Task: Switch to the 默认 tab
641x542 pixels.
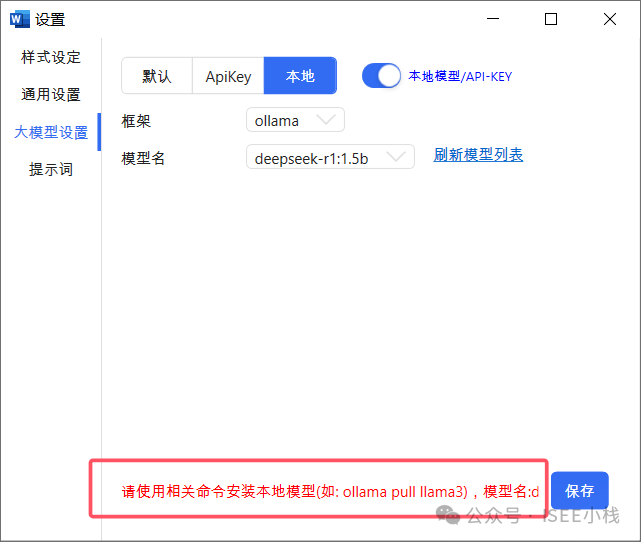Action: click(157, 76)
